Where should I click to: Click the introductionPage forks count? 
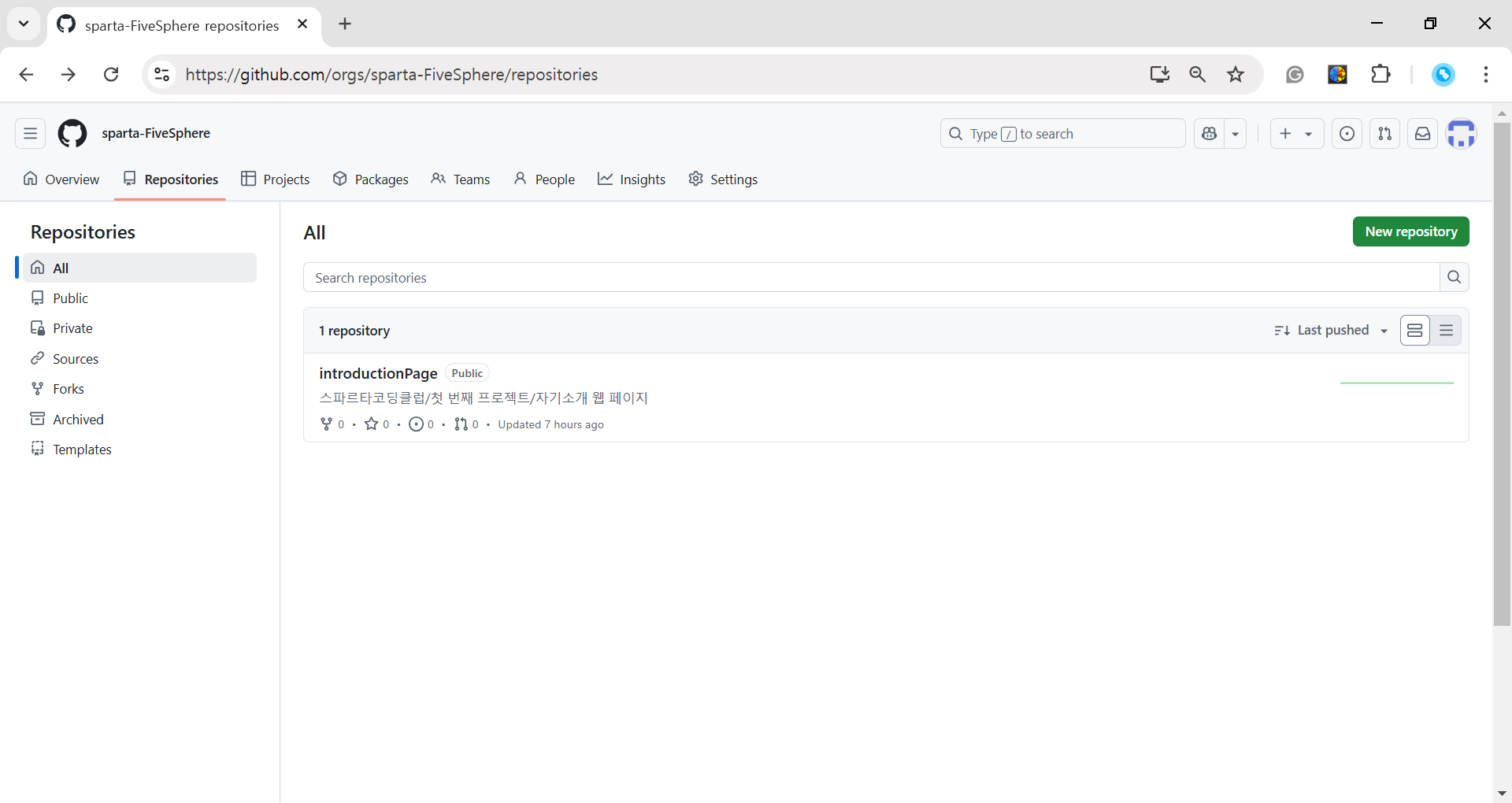click(x=332, y=424)
